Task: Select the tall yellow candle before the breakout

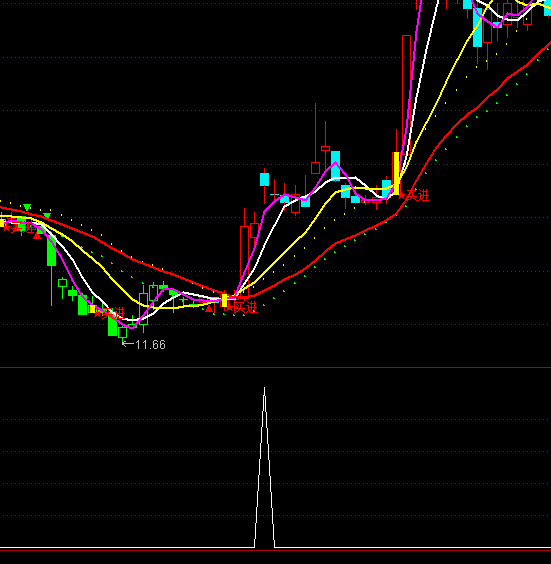Action: tap(396, 173)
